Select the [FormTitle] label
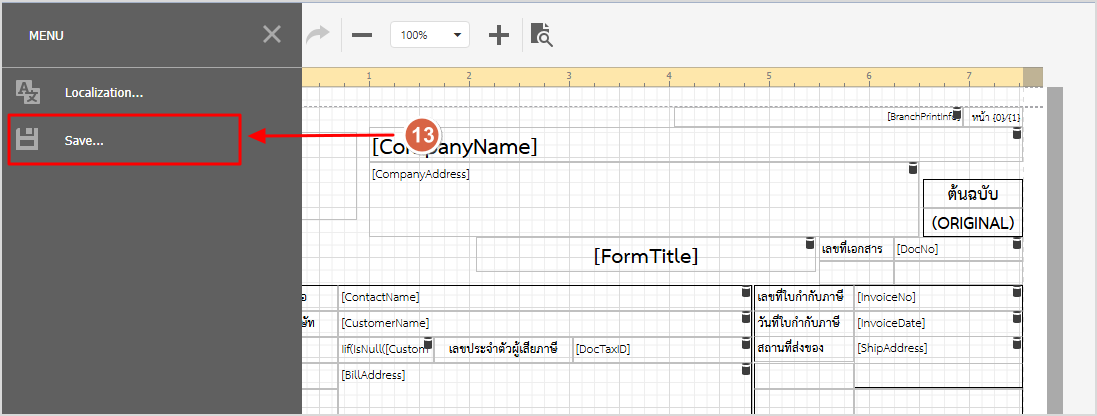 [x=645, y=255]
